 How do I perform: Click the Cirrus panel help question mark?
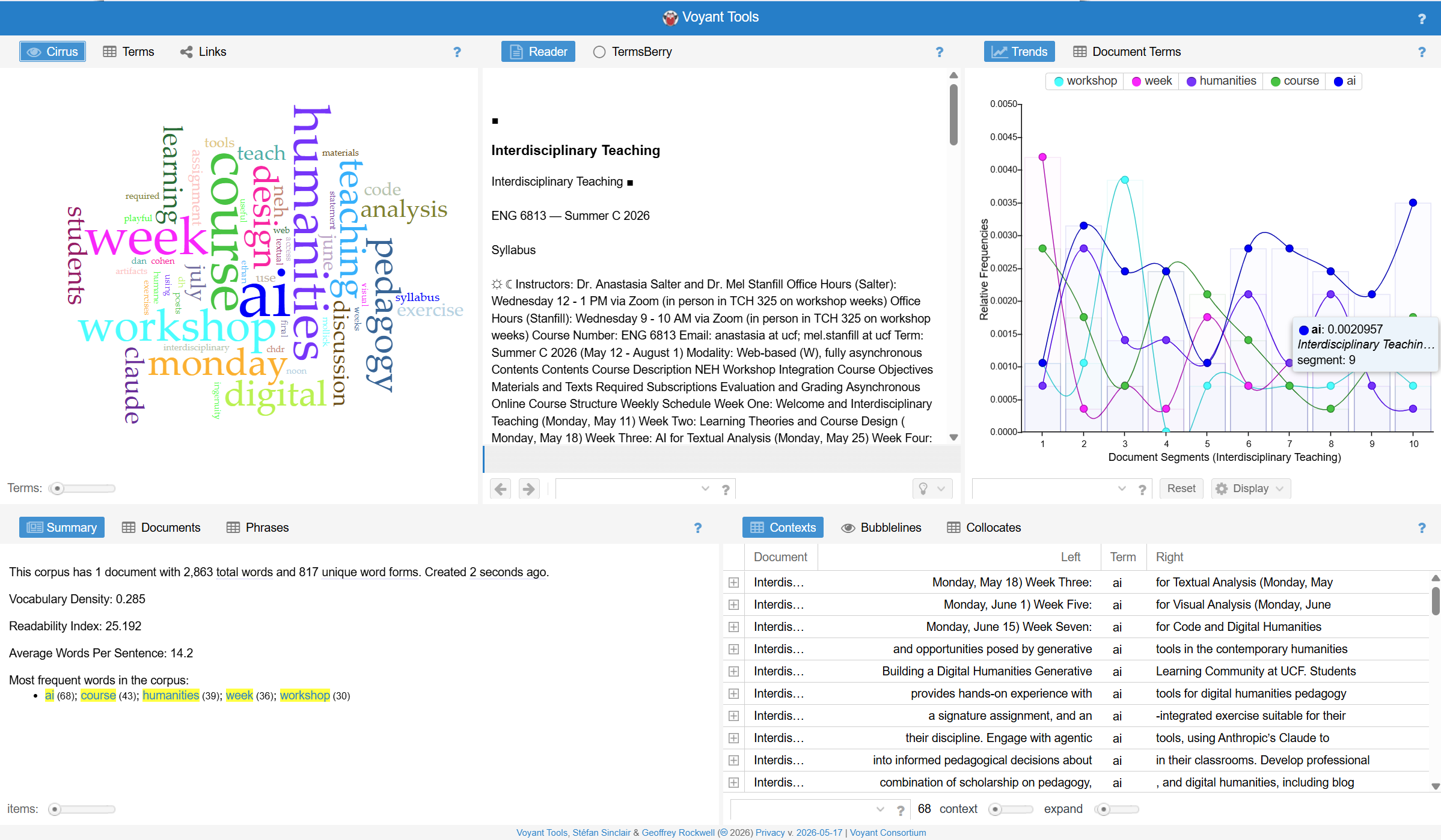tap(457, 52)
